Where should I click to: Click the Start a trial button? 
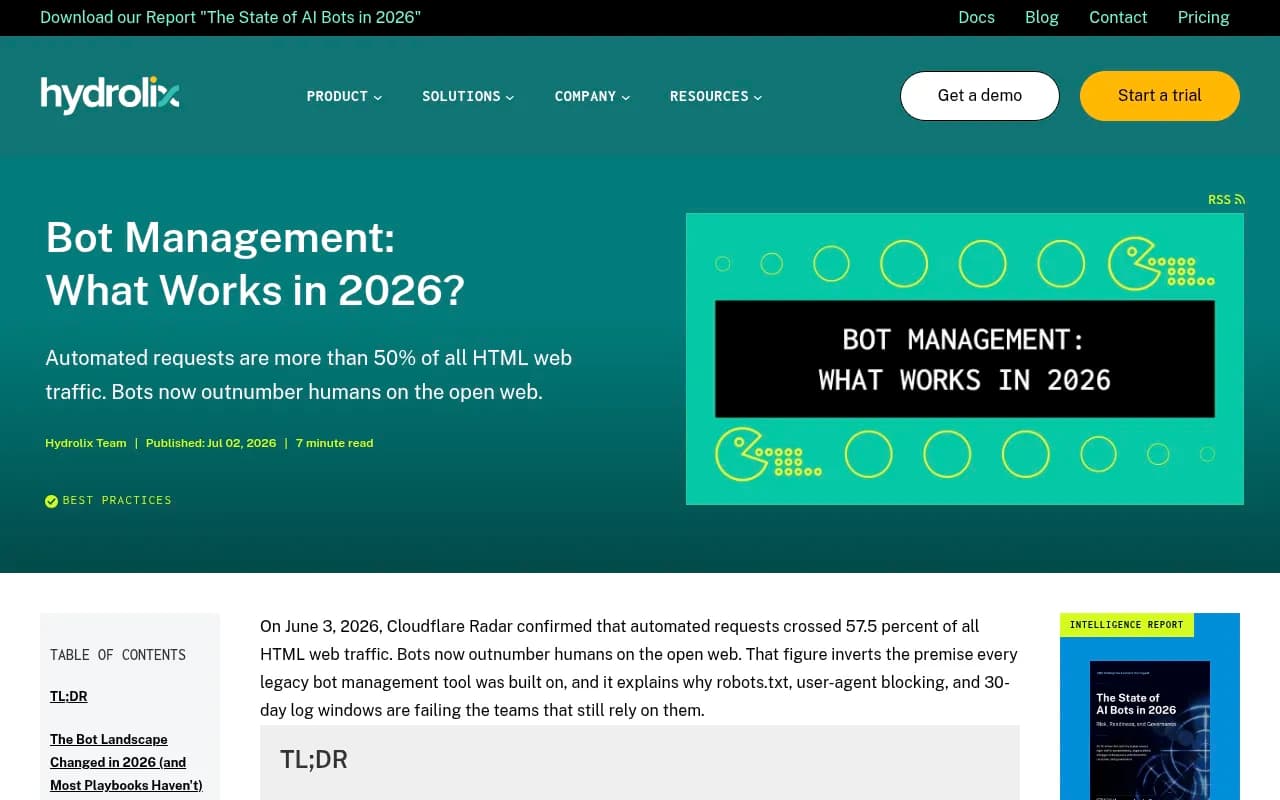click(x=1160, y=96)
